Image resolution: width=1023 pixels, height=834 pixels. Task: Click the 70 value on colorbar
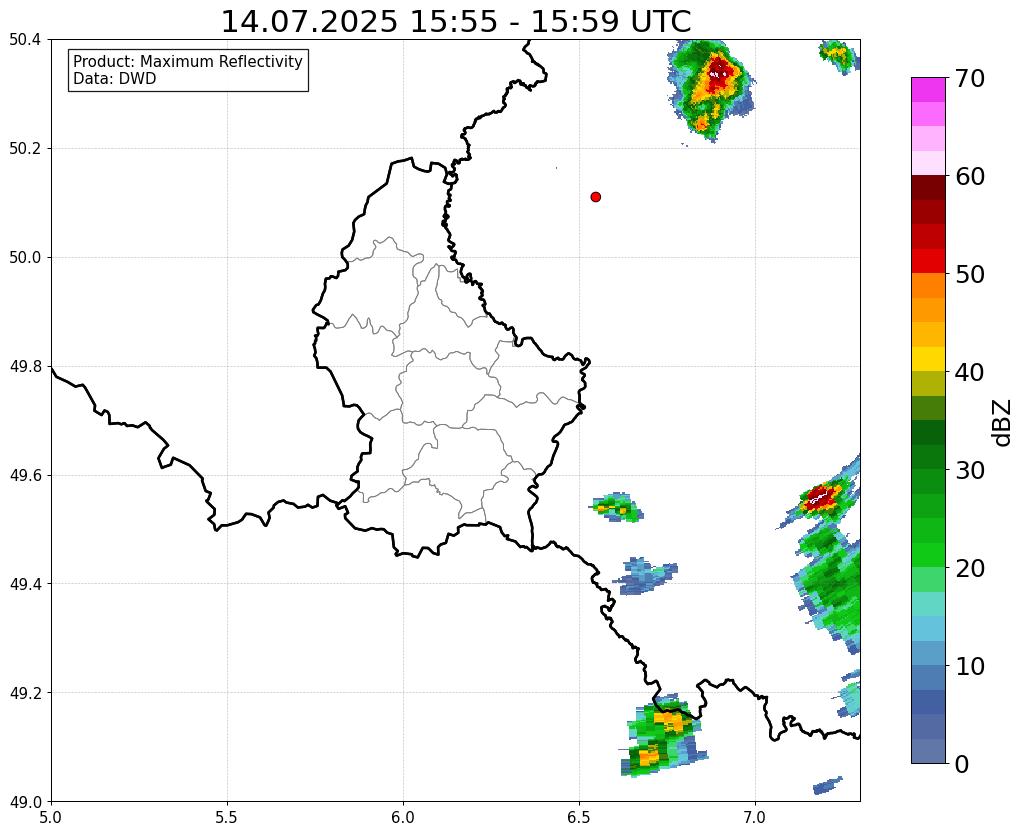(969, 79)
